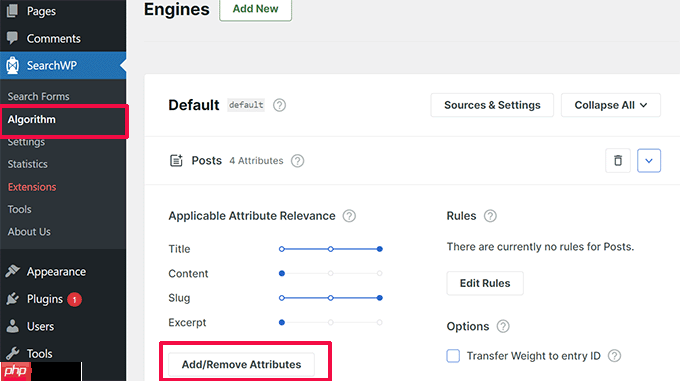Delete the Posts source with trash icon

click(x=618, y=161)
